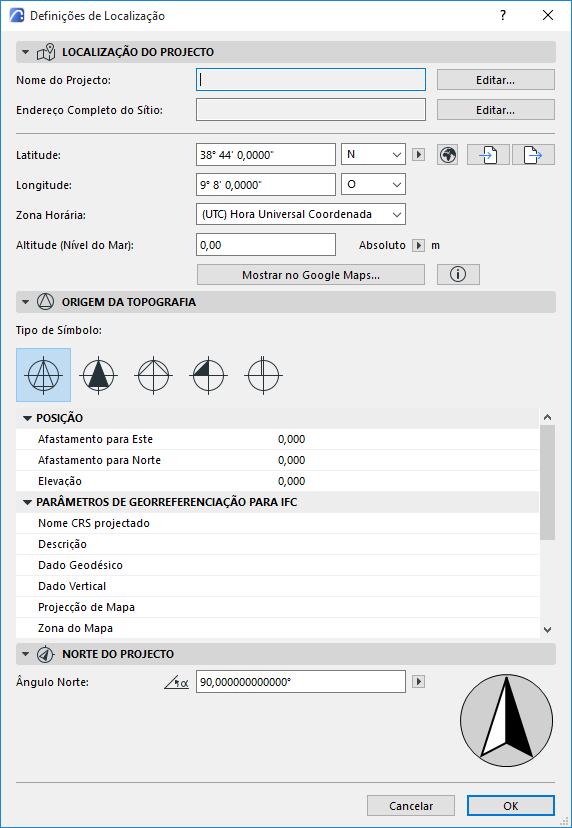
Task: Select the first survey point symbol type
Action: point(43,375)
